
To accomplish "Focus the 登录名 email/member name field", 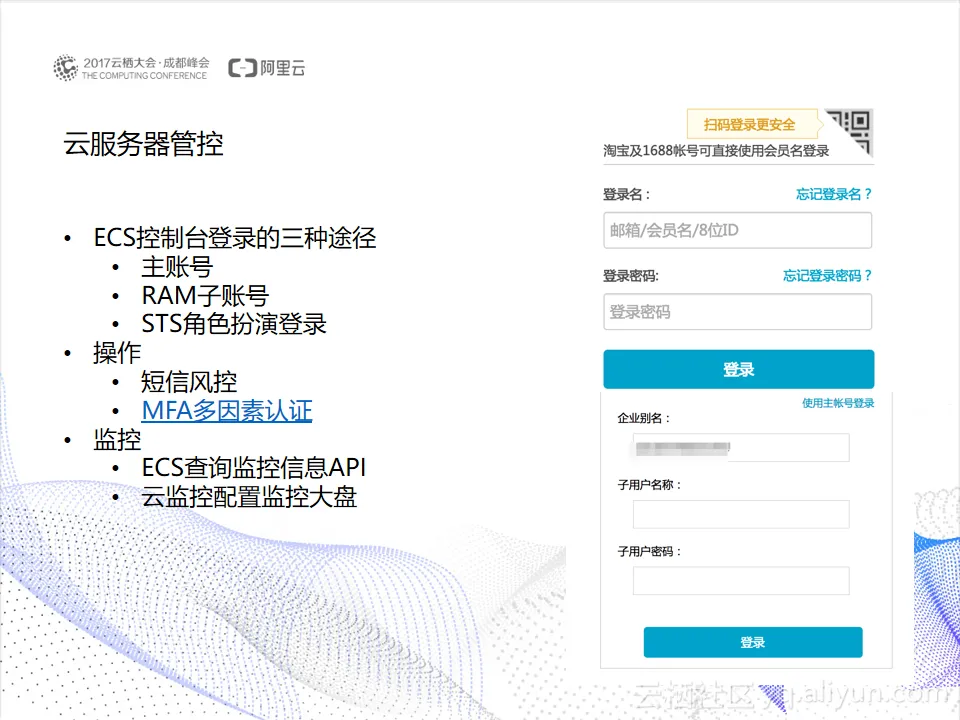I will point(737,230).
